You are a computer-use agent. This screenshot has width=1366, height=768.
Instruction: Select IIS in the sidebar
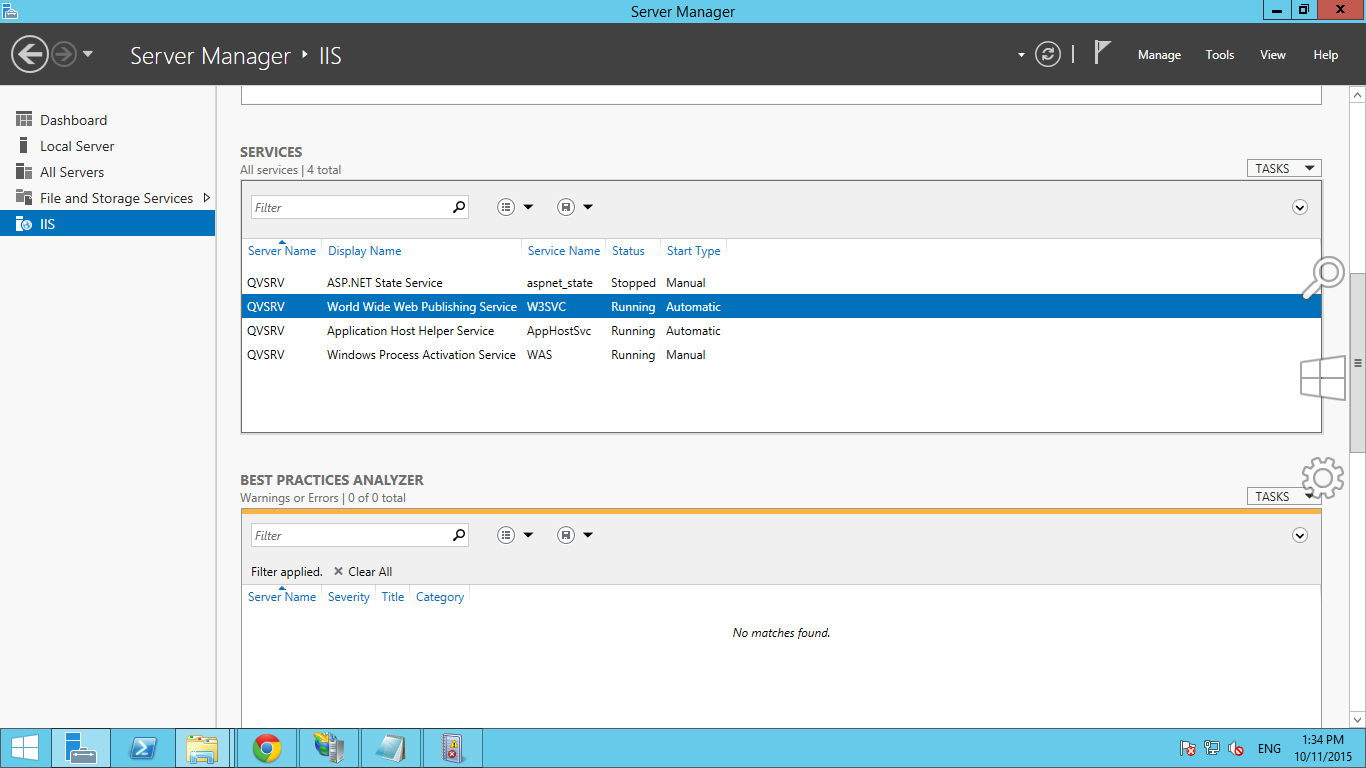tap(107, 224)
